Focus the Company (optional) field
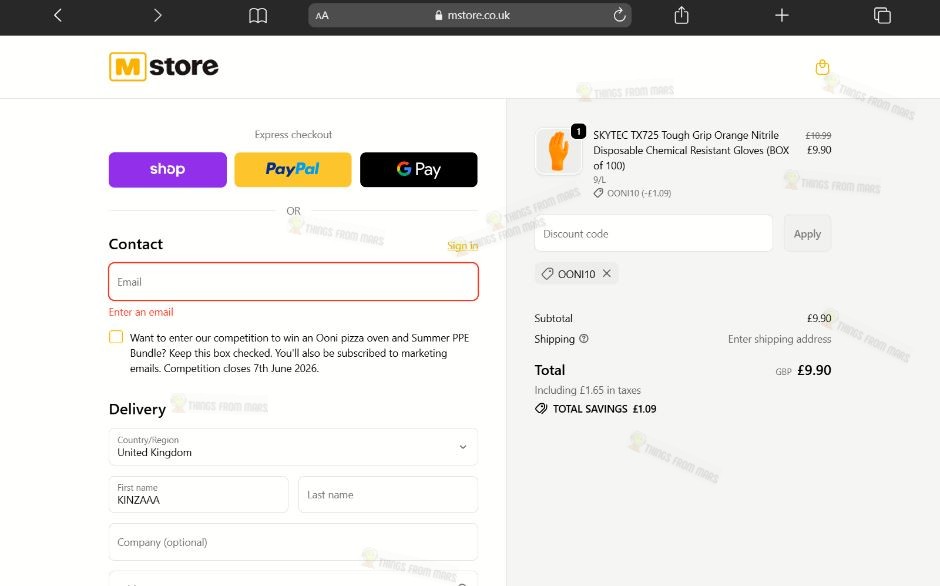The height and width of the screenshot is (586, 940). click(293, 542)
